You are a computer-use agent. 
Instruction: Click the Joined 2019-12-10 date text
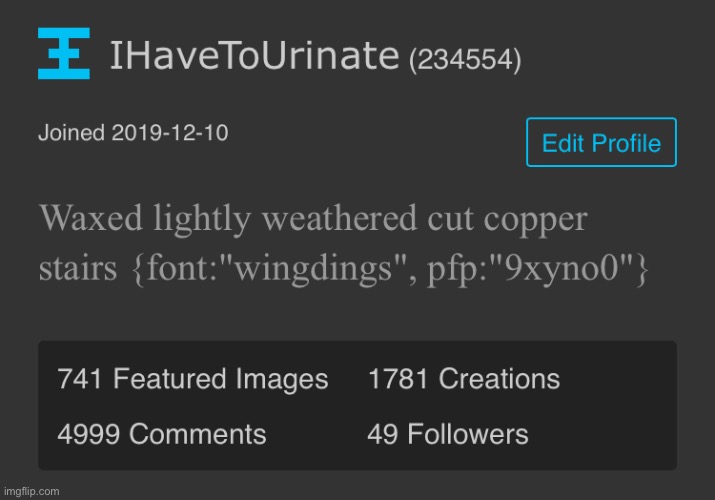[133, 133]
